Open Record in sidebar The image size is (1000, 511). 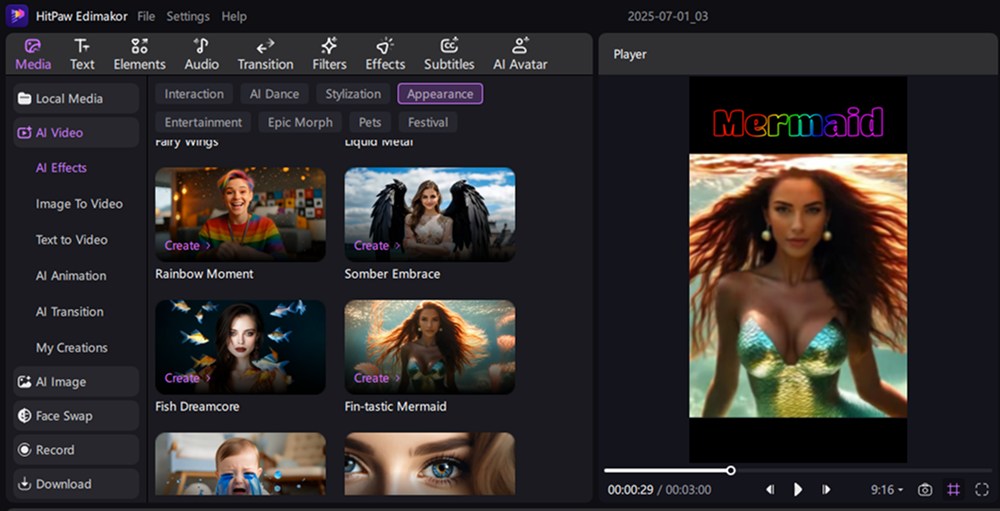pyautogui.click(x=76, y=450)
